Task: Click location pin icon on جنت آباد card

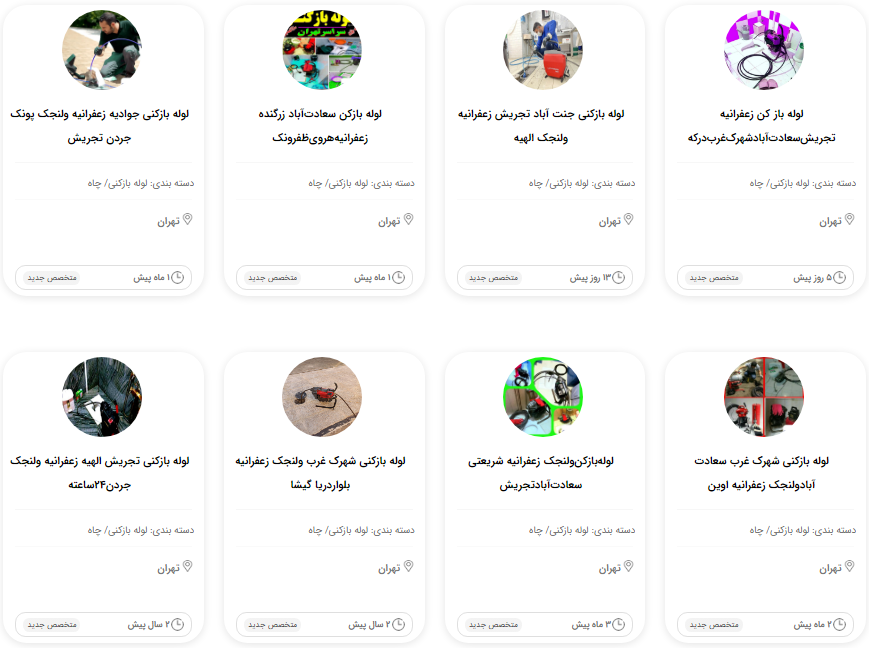Action: click(628, 220)
